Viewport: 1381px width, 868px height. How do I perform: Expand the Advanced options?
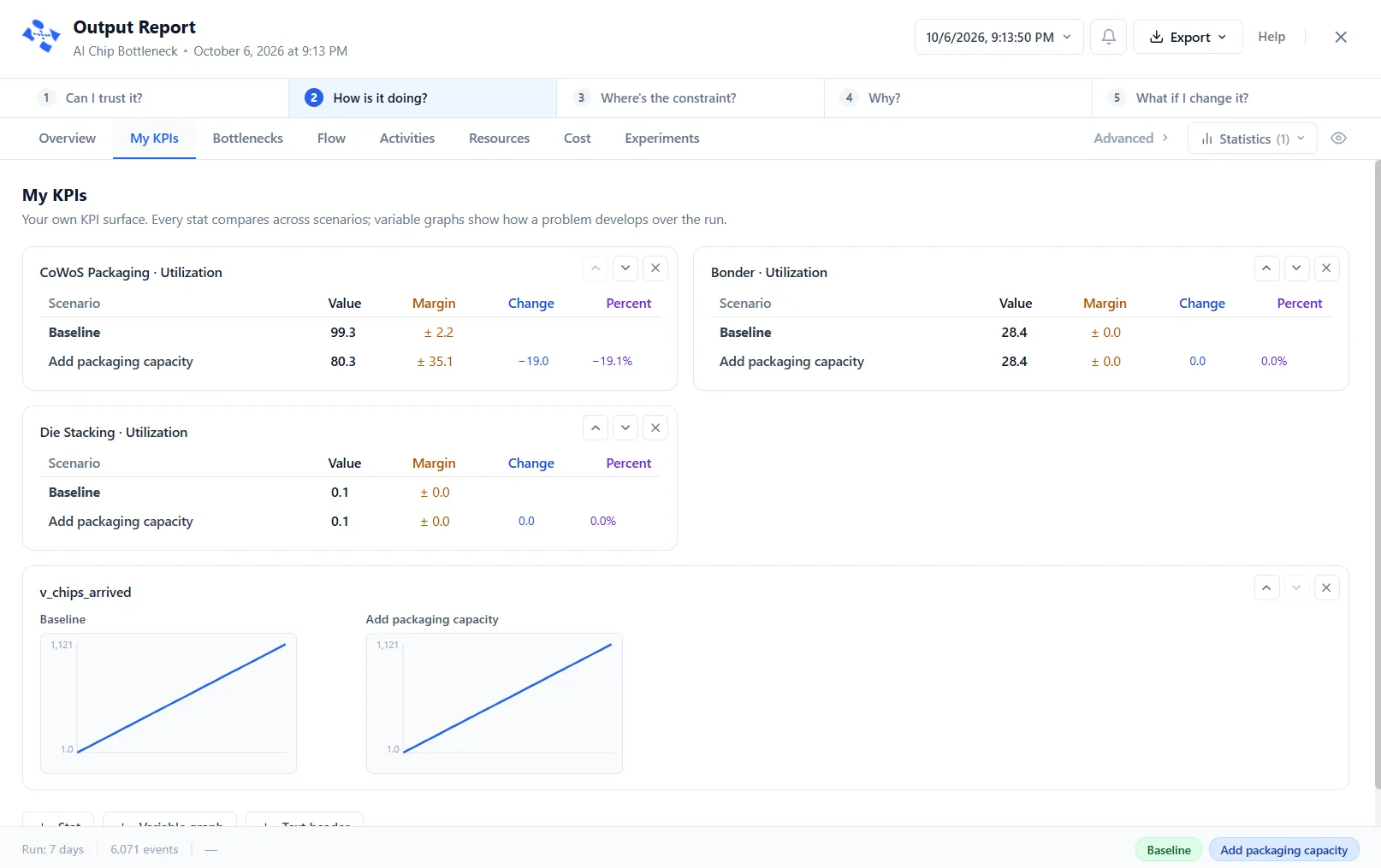(1130, 139)
